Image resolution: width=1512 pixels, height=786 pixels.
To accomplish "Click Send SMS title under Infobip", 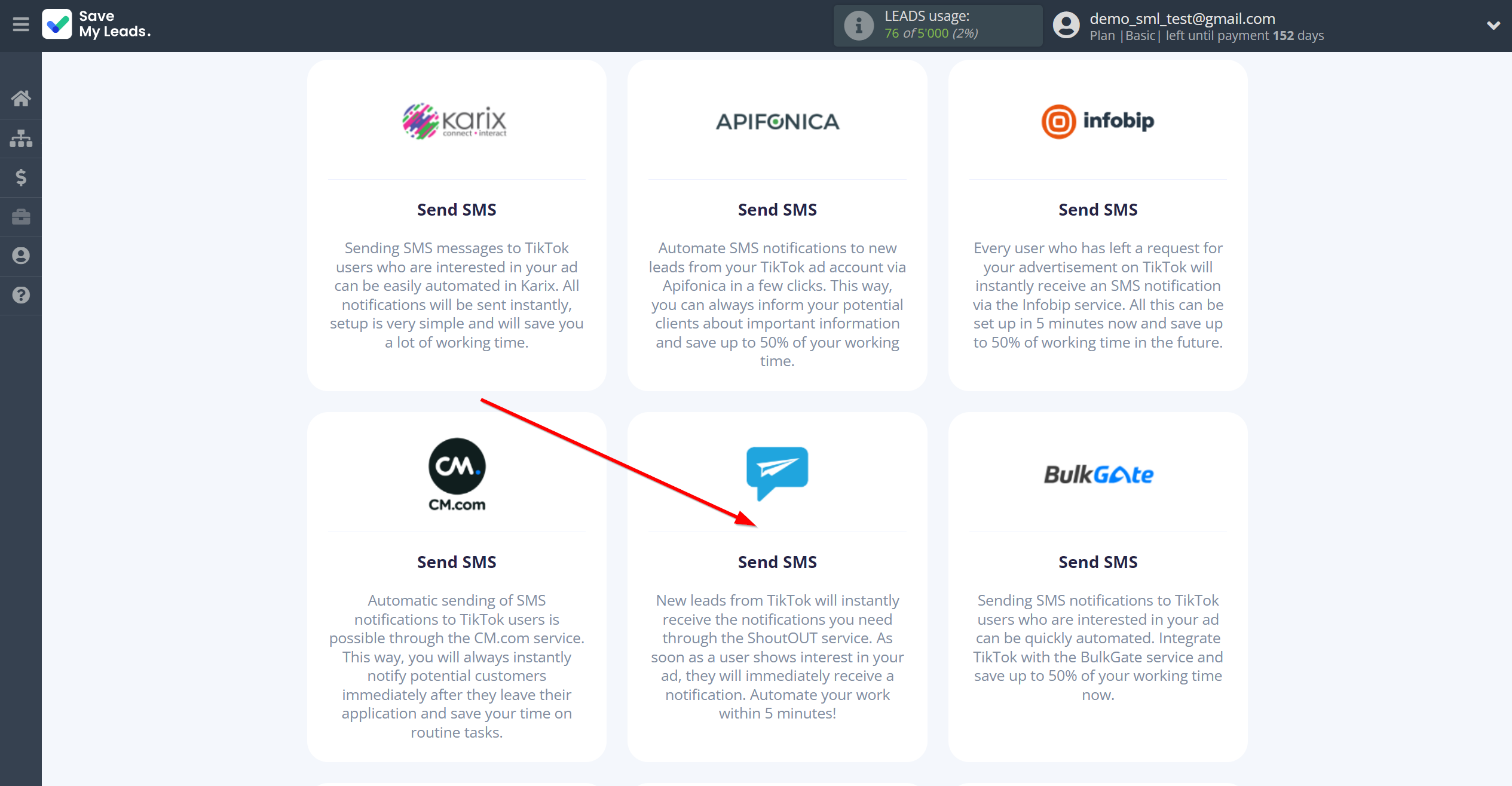I will pyautogui.click(x=1098, y=210).
